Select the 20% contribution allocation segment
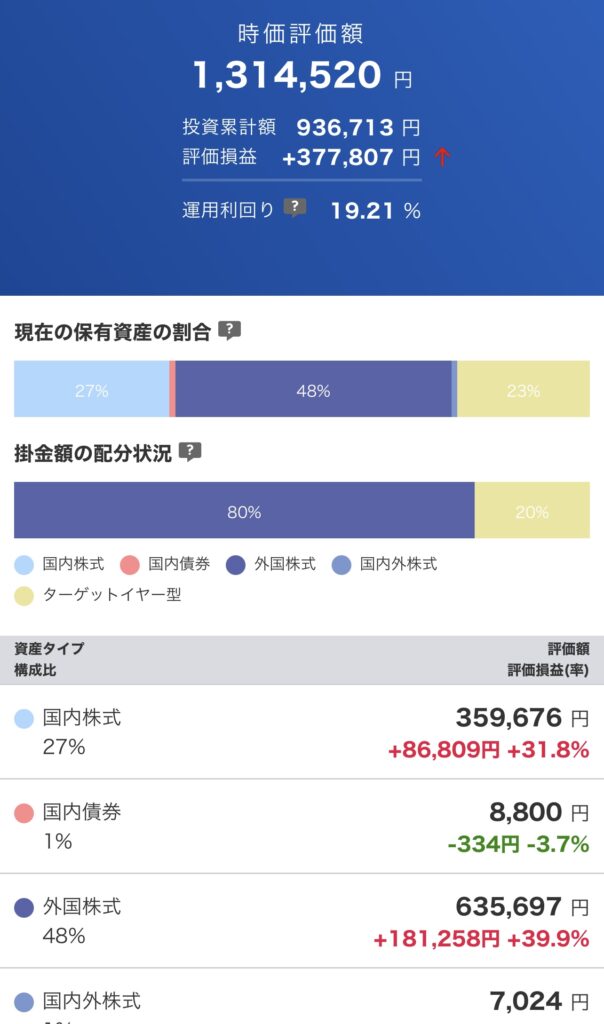The height and width of the screenshot is (1024, 604). click(532, 511)
